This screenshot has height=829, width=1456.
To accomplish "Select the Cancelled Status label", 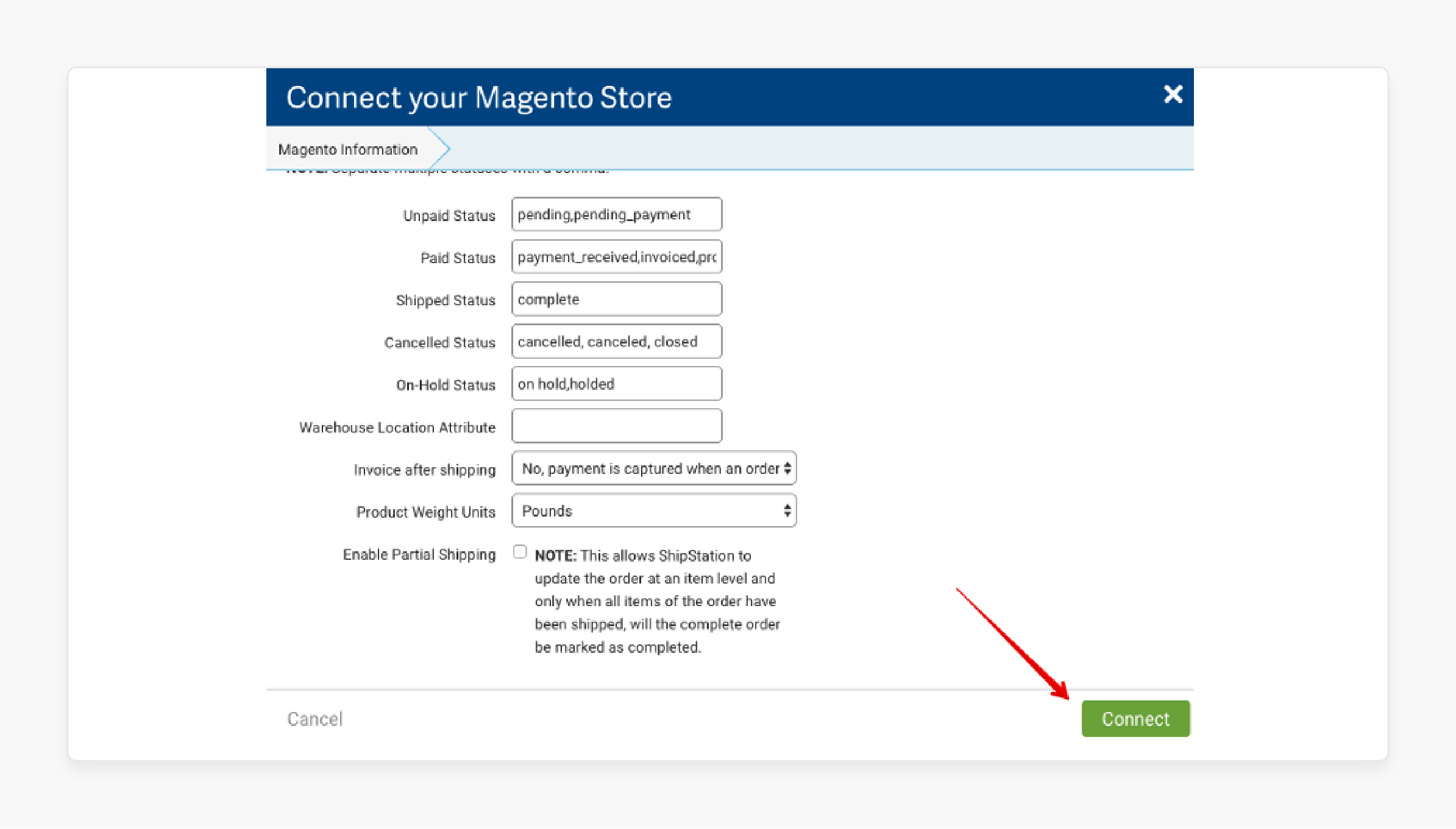I will tap(439, 343).
